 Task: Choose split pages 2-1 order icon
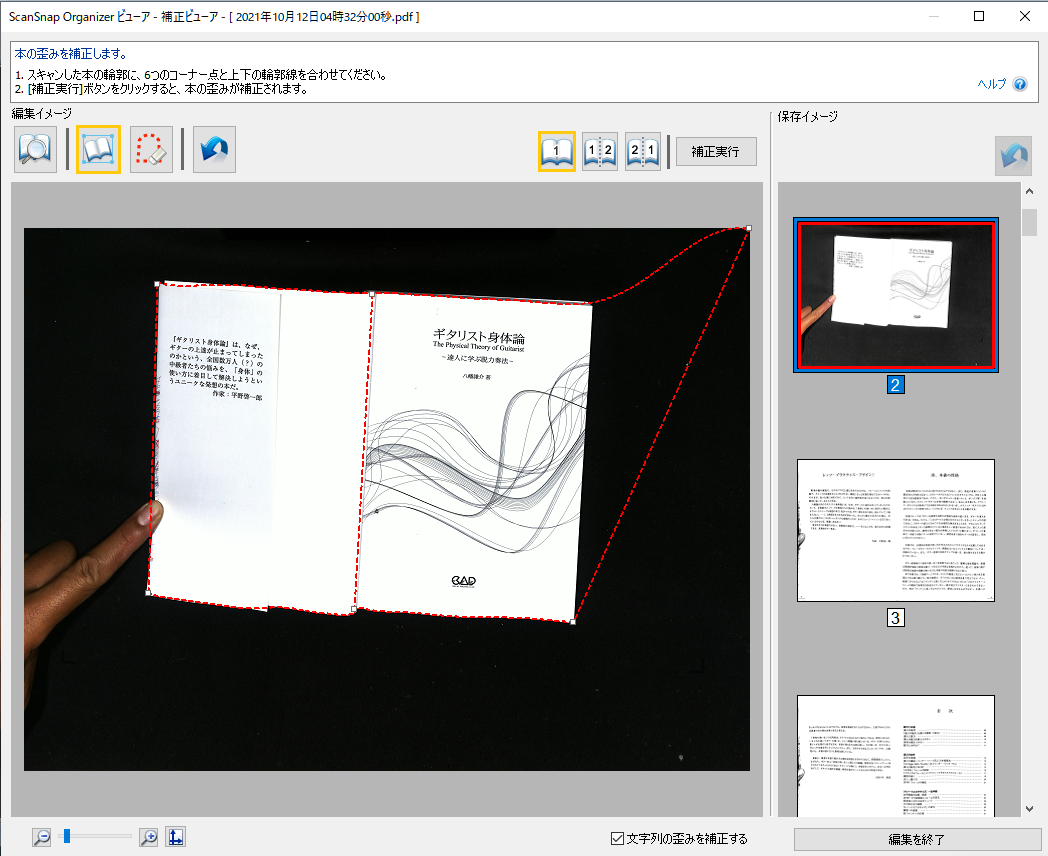643,152
